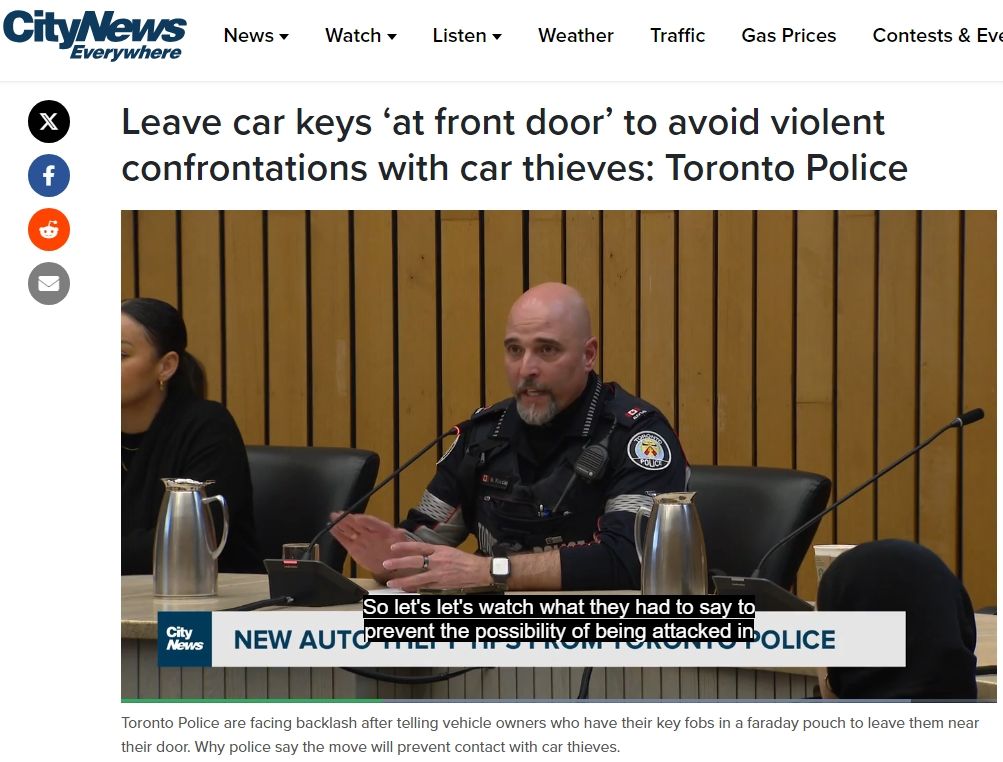Click the video progress bar
The width and height of the screenshot is (1003, 762).
click(558, 701)
